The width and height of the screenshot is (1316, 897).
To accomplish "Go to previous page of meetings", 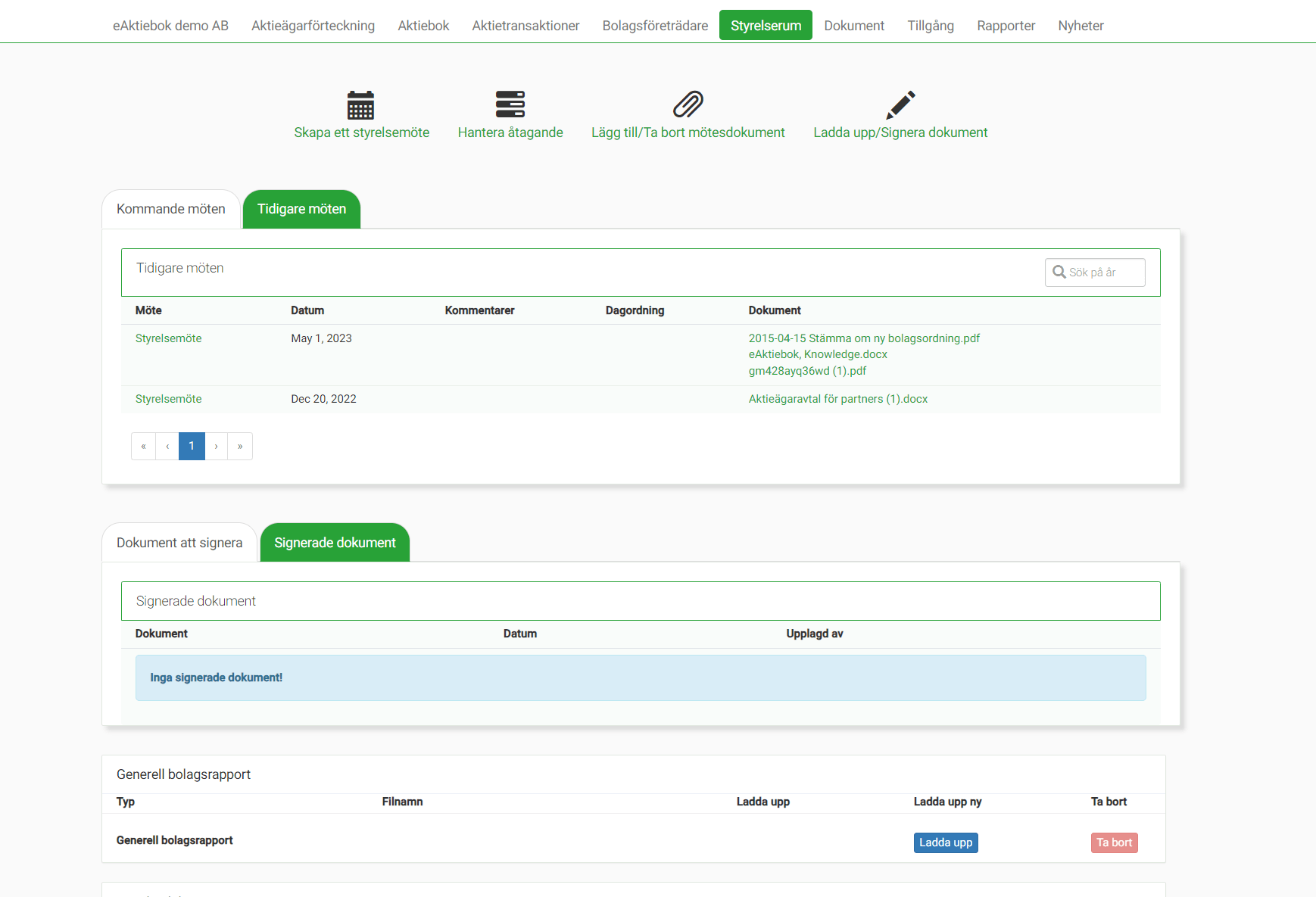I will point(167,447).
